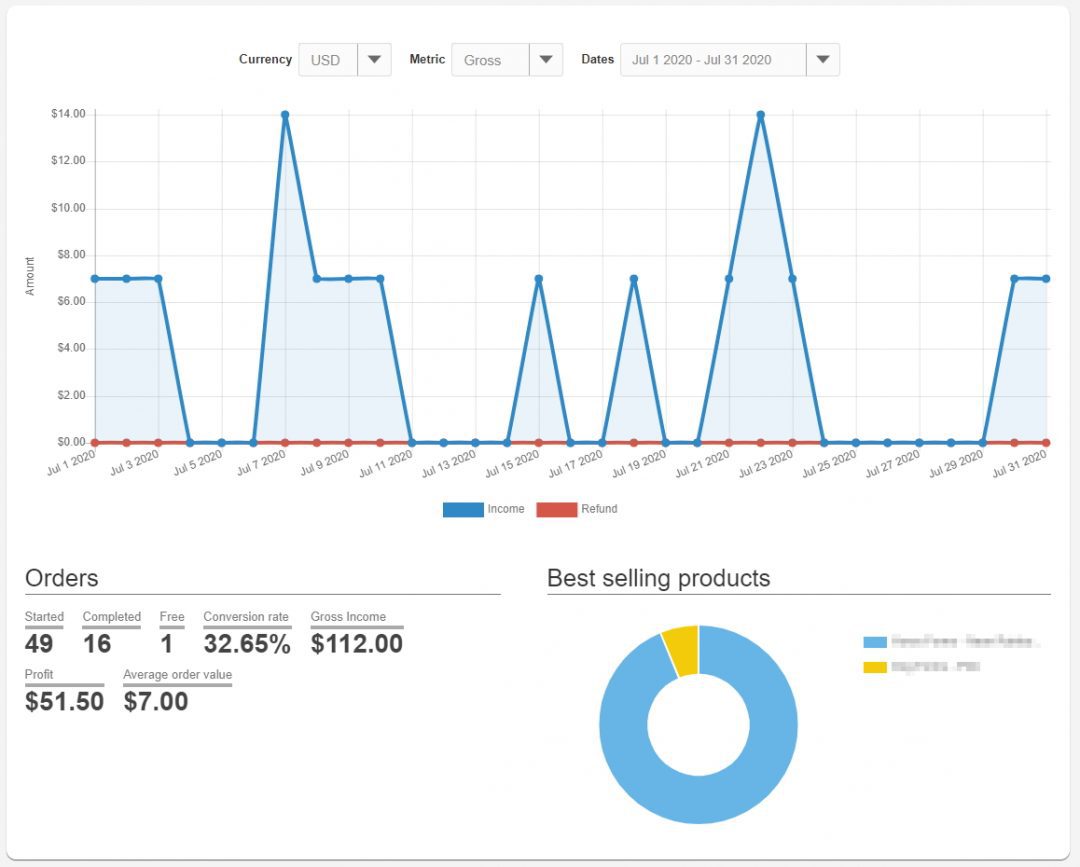Click the Conversion rate value 32.65%
The image size is (1080, 867).
pos(247,644)
